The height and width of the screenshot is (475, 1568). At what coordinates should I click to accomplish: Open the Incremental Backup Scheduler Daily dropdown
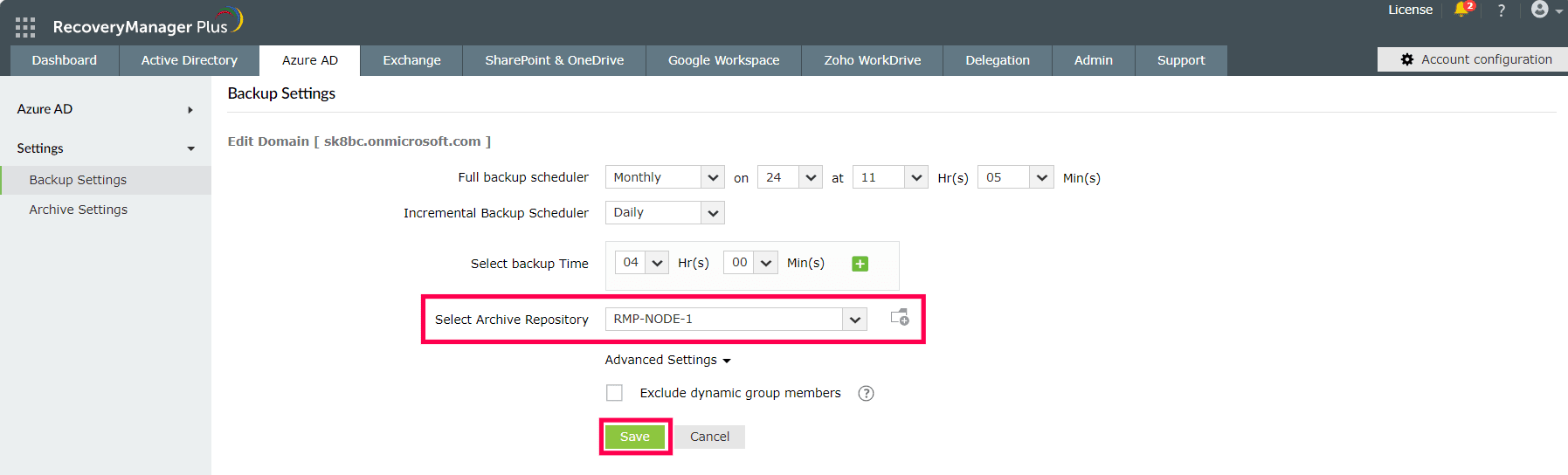click(665, 212)
